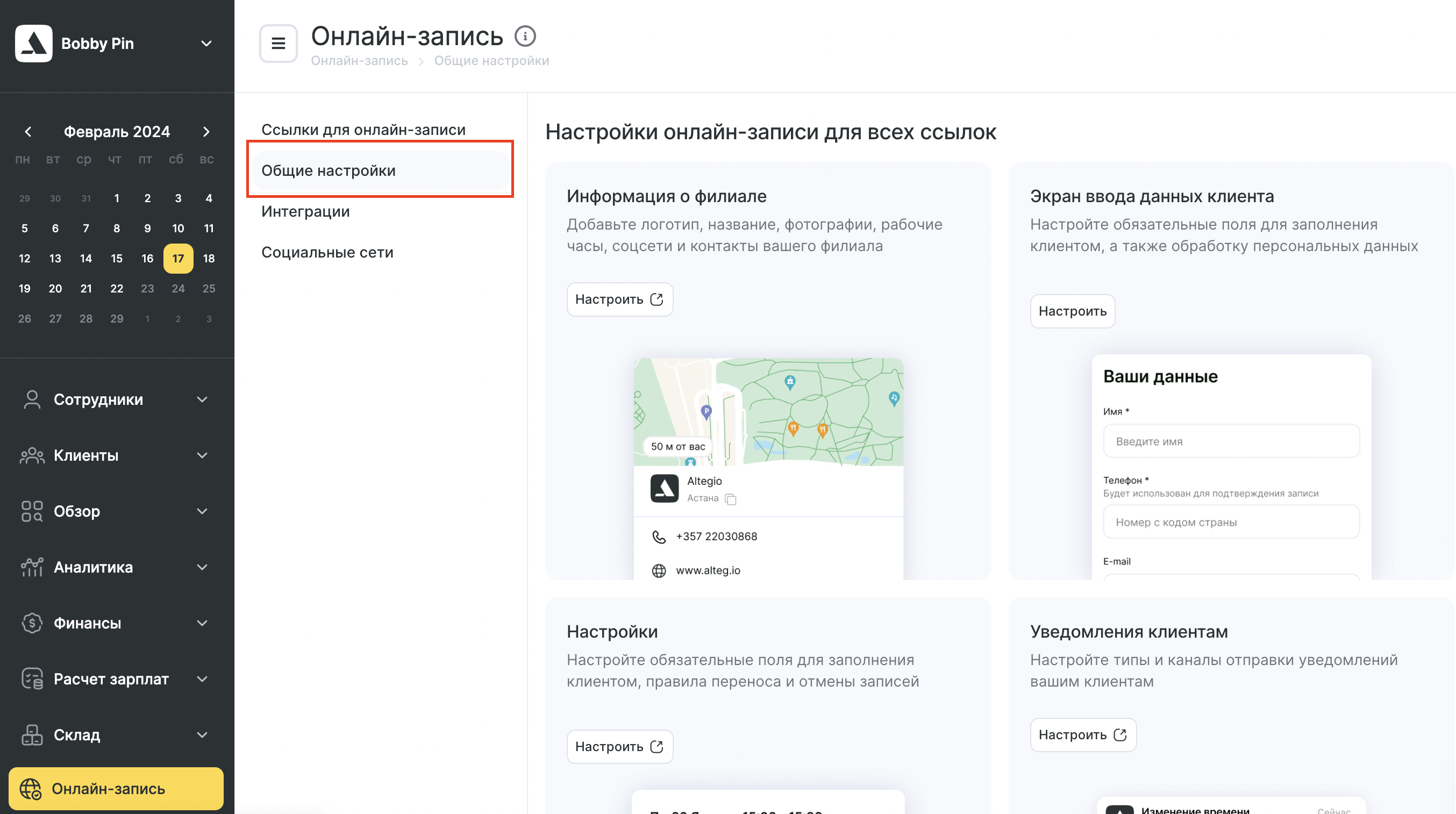Viewport: 1456px width, 814px height.
Task: Expand the Финансы menu chevron
Action: pyautogui.click(x=202, y=624)
